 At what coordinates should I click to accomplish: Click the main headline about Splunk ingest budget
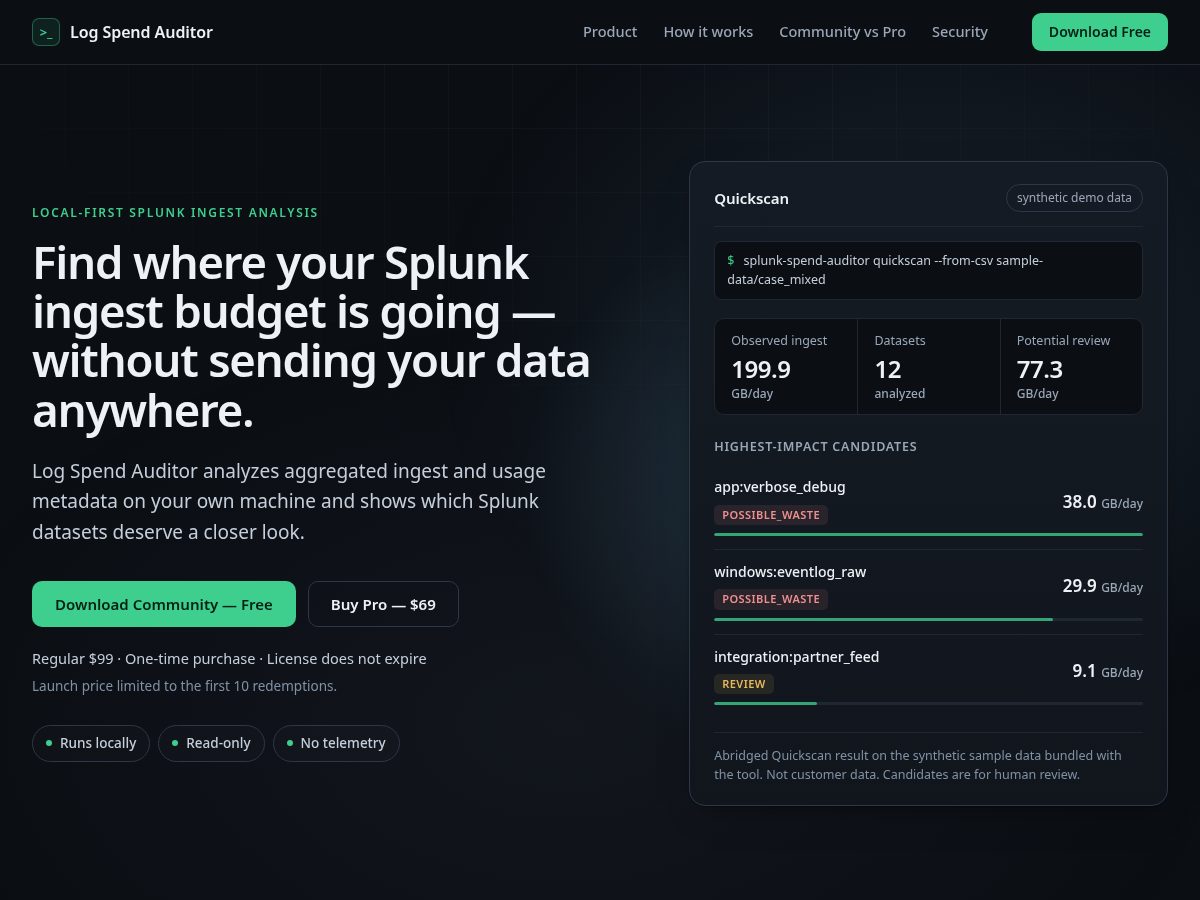coord(311,337)
